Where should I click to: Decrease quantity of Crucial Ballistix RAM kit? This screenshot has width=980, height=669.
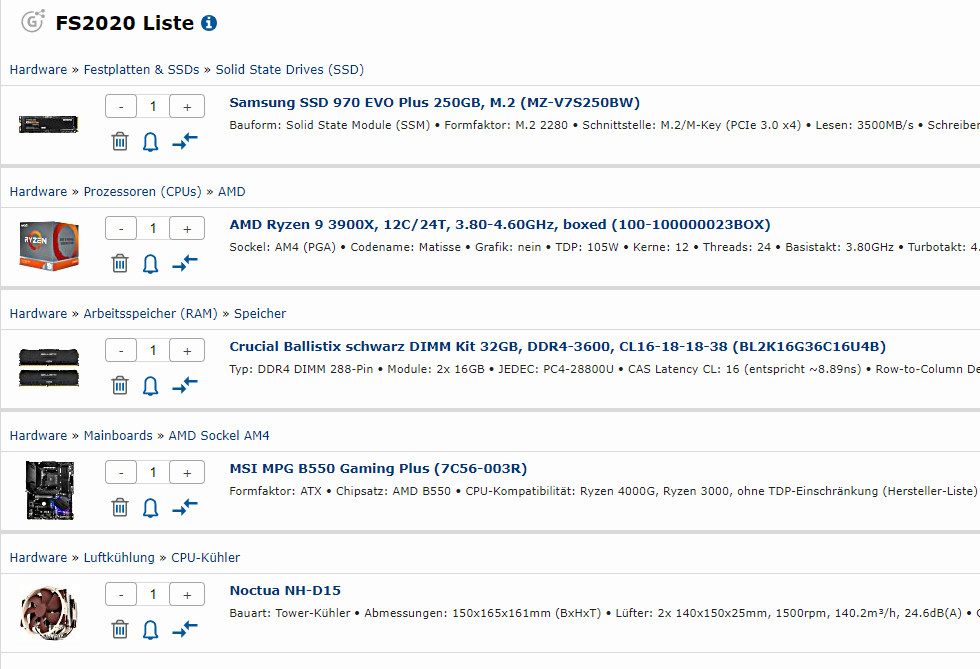(x=121, y=351)
